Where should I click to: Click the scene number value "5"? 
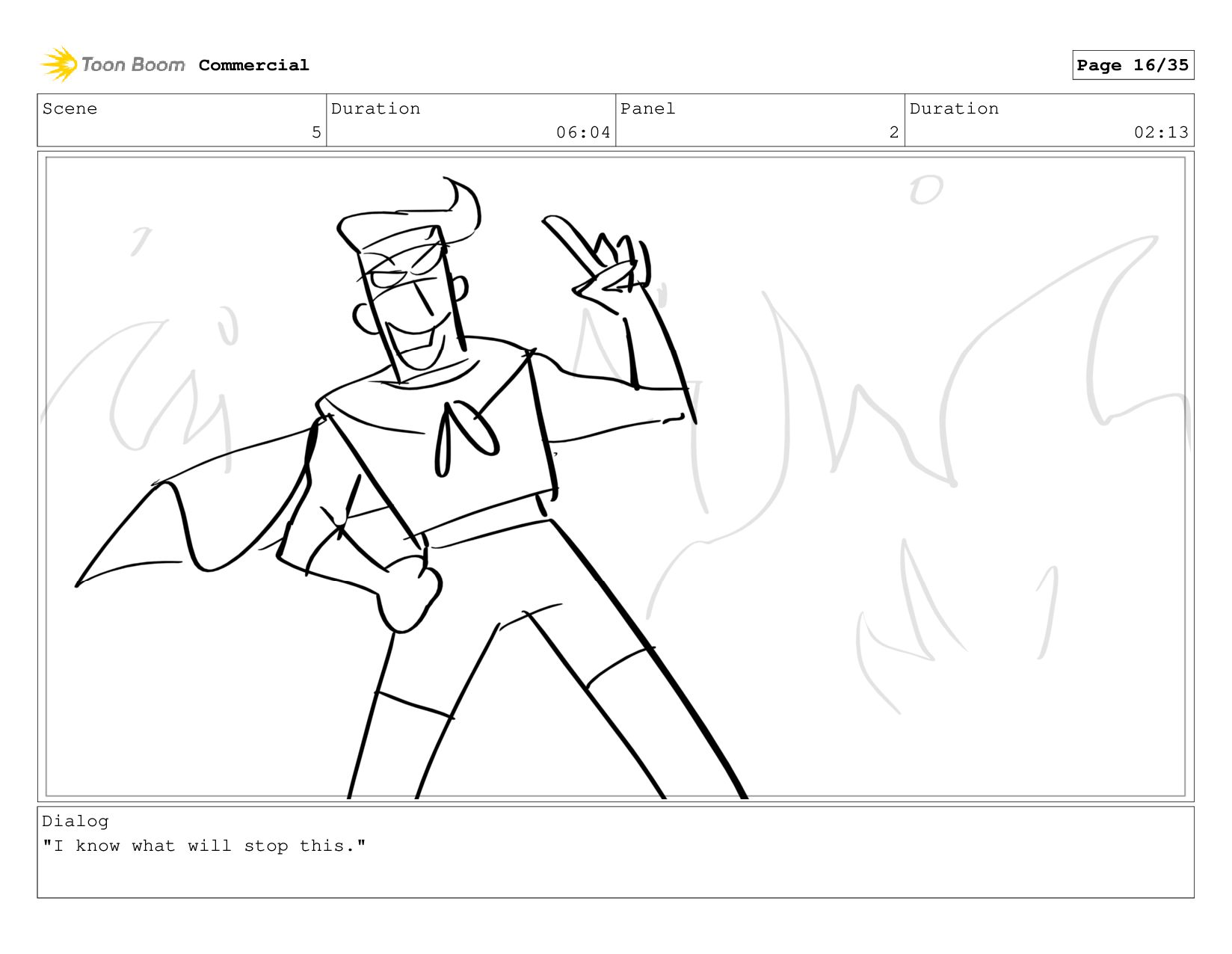pos(316,132)
